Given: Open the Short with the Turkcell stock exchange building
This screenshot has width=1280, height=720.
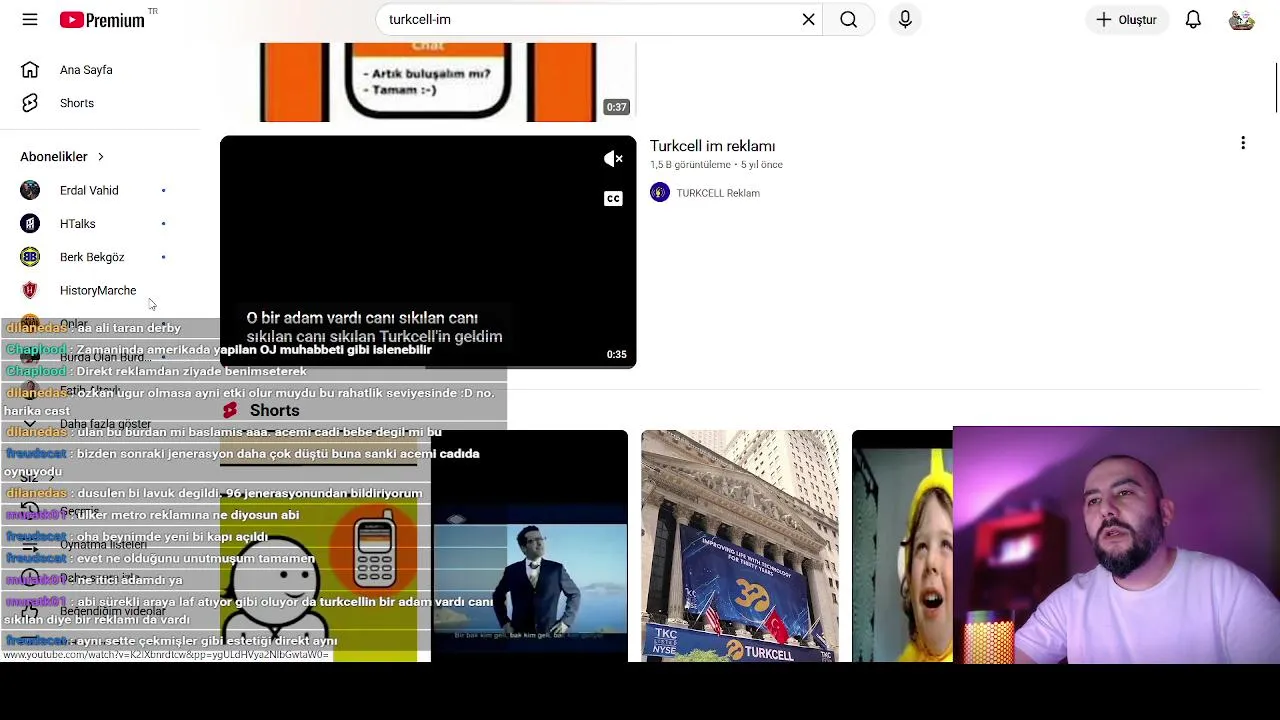Looking at the screenshot, I should pos(740,546).
